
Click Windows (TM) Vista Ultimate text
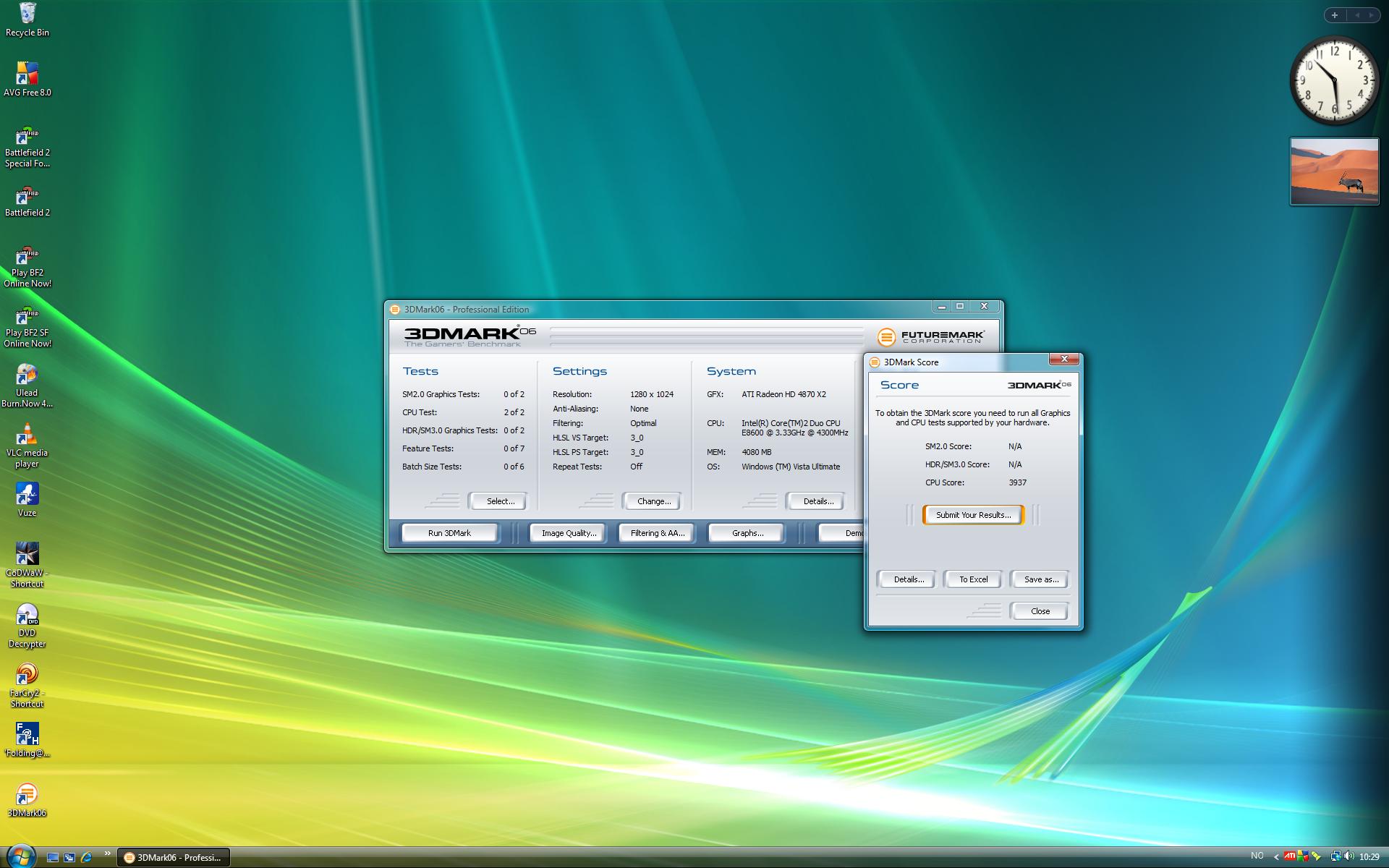click(x=791, y=467)
